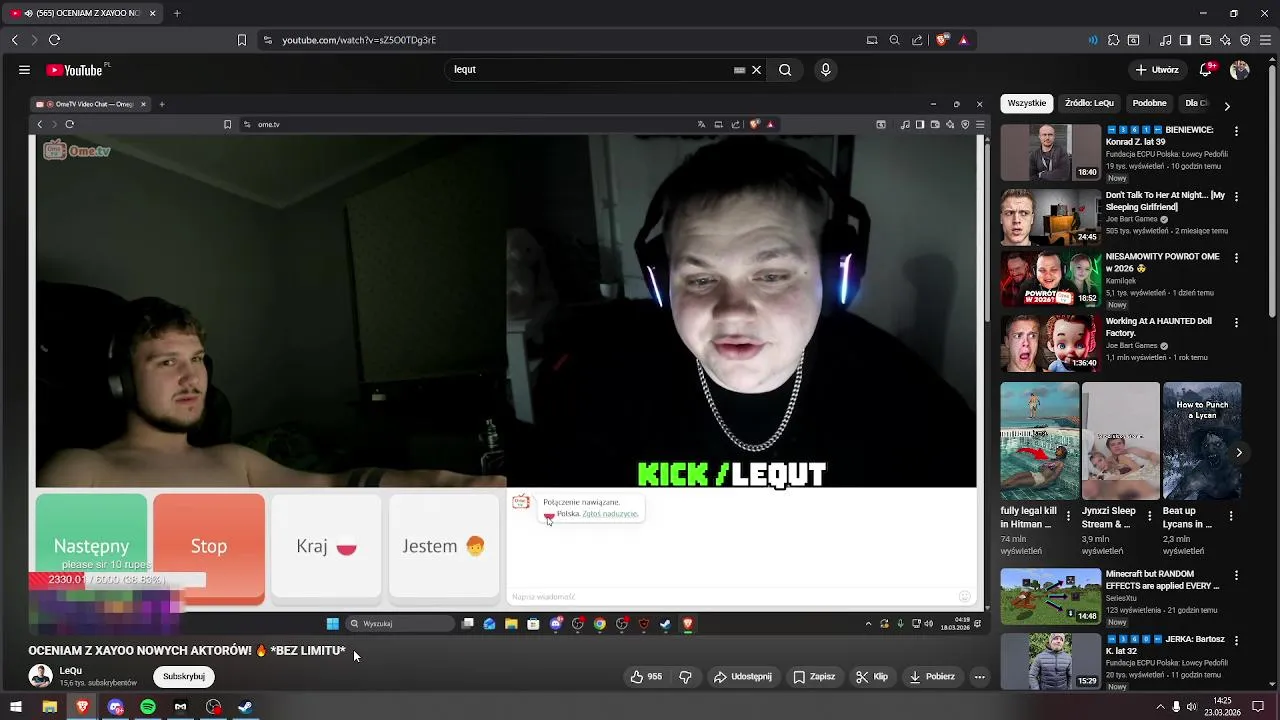Image resolution: width=1280 pixels, height=720 pixels.
Task: Clear the YouTube search text
Action: tap(757, 70)
